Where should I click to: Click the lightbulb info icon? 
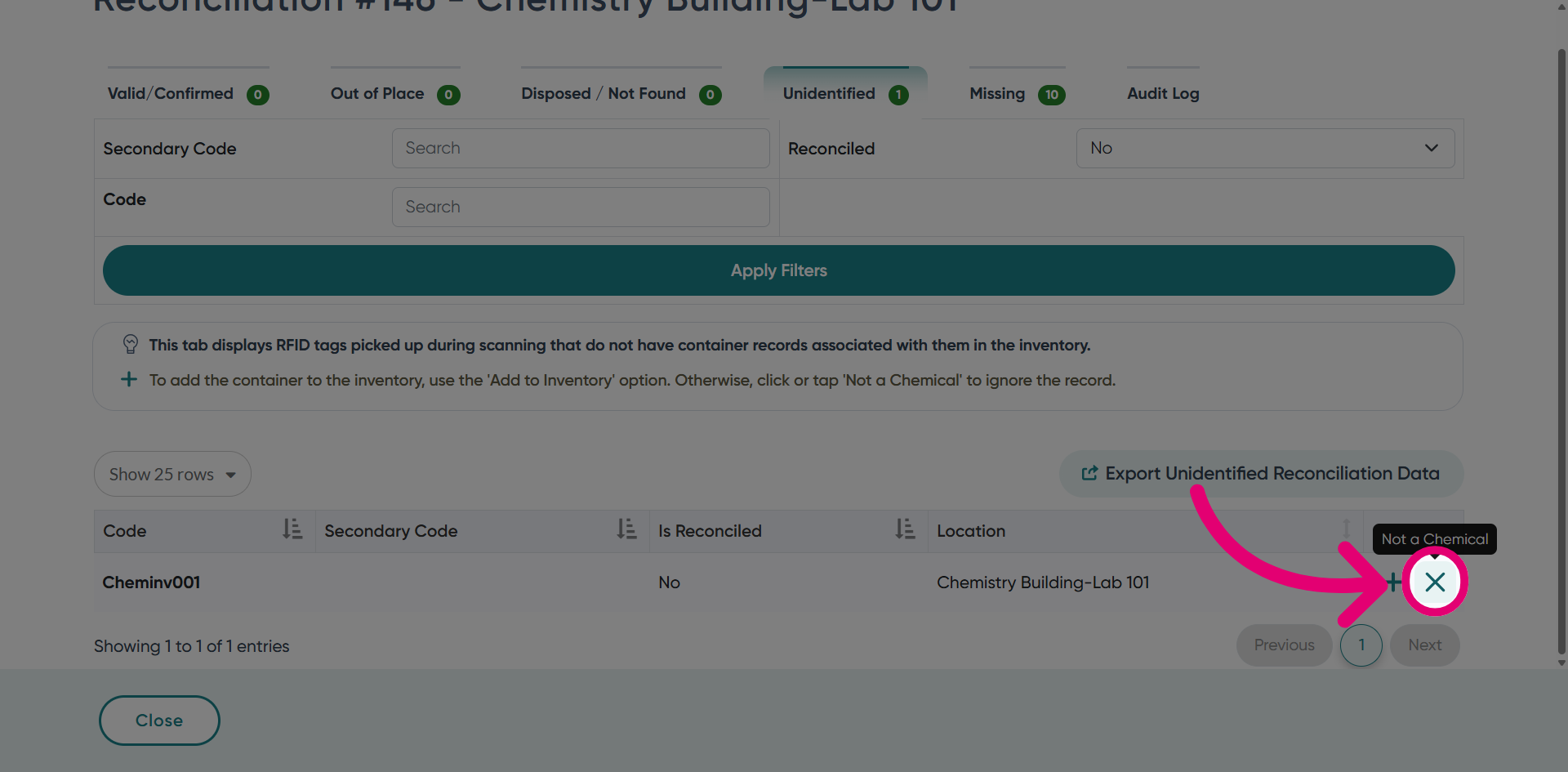click(x=130, y=344)
